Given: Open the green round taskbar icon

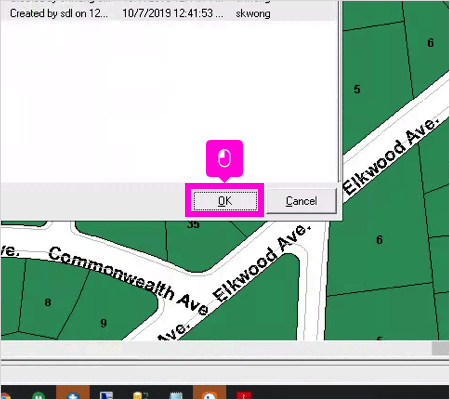Looking at the screenshot, I should click(x=38, y=395).
